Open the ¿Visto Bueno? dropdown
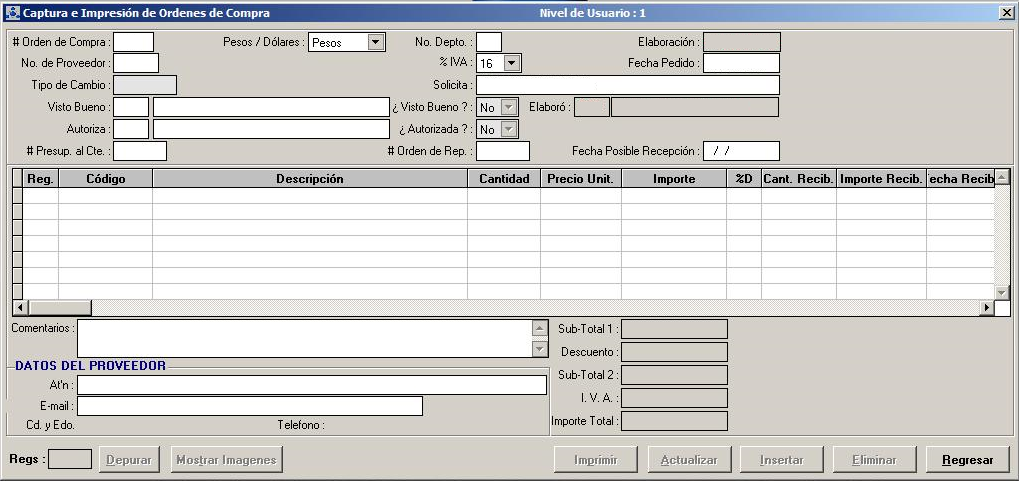Screen dimensions: 1019x481 (509, 107)
